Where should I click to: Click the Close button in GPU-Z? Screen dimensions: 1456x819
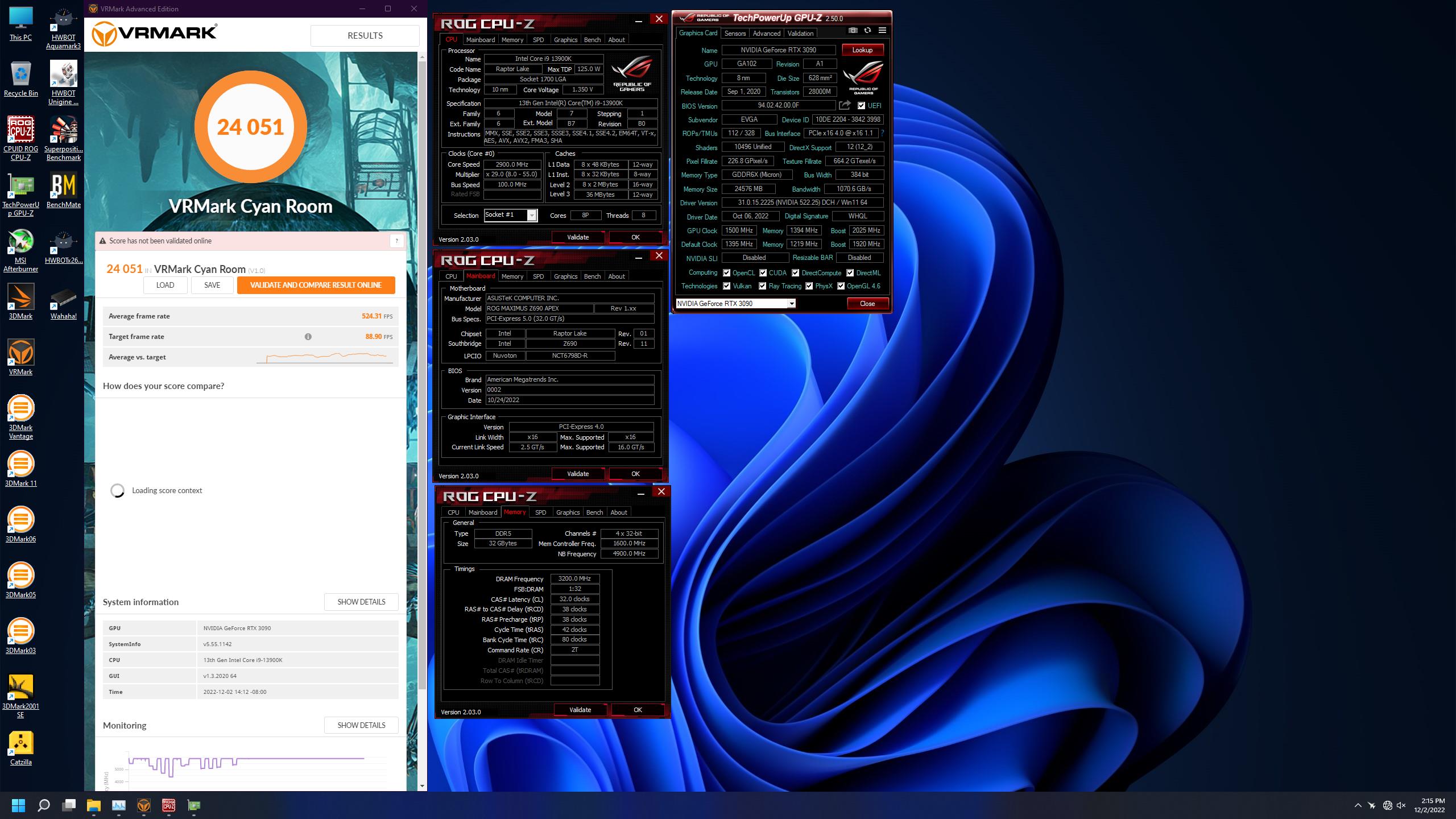point(867,304)
